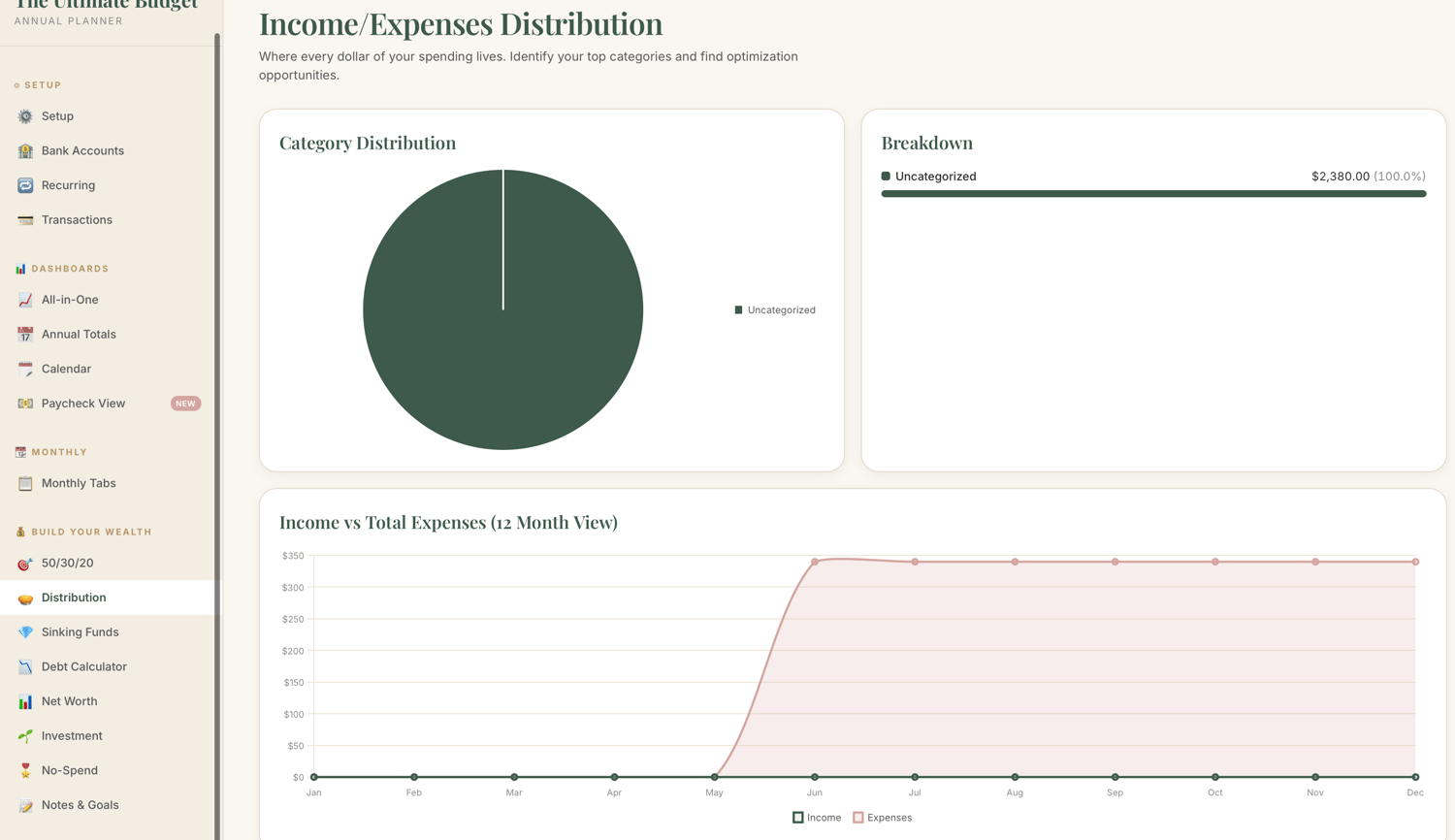Viewport: 1455px width, 840px height.
Task: Go to Monthly Tabs
Action: click(109, 483)
